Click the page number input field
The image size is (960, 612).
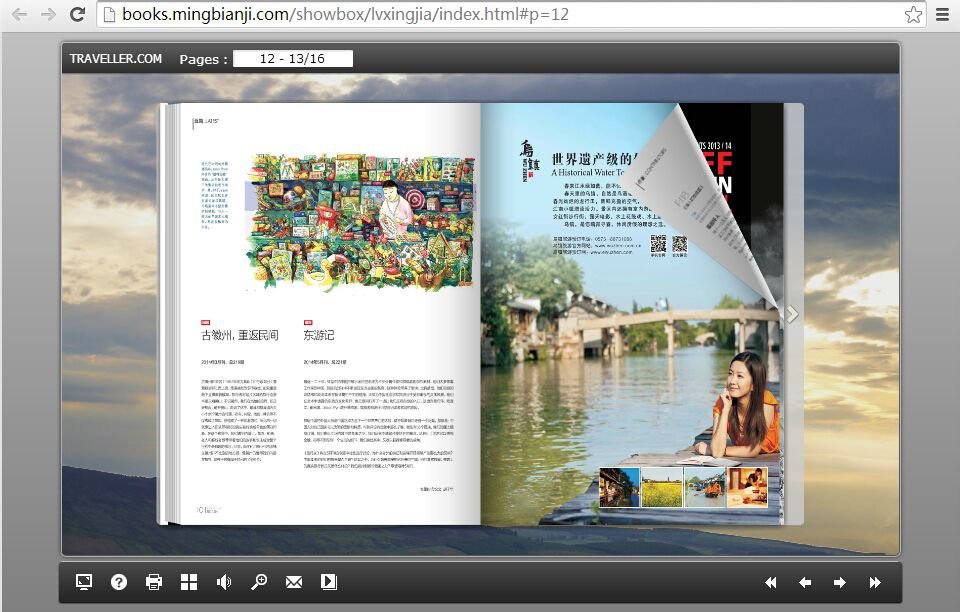click(293, 59)
